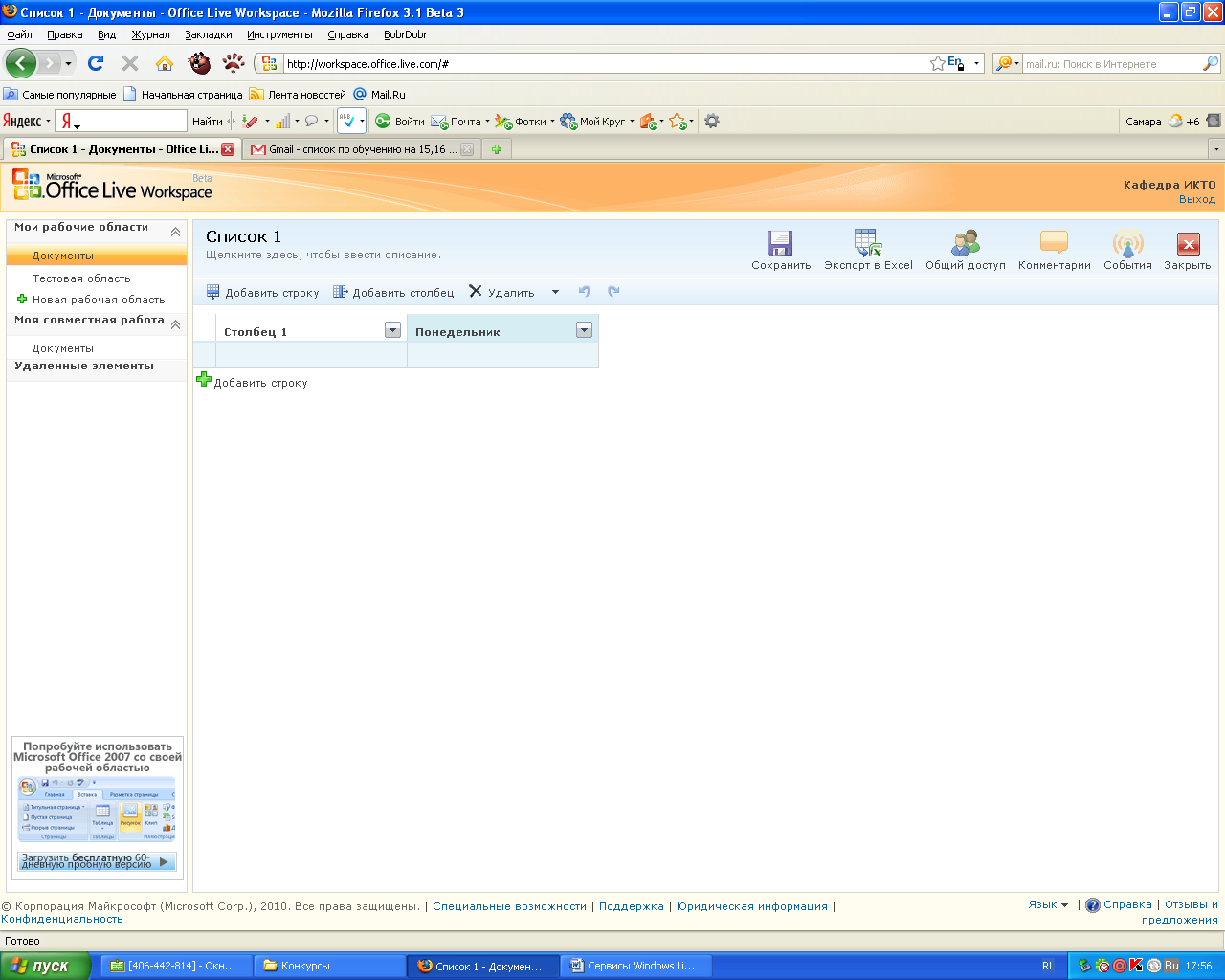Switch to Сервисы Windows Li taskbar window
The height and width of the screenshot is (980, 1225).
[635, 966]
